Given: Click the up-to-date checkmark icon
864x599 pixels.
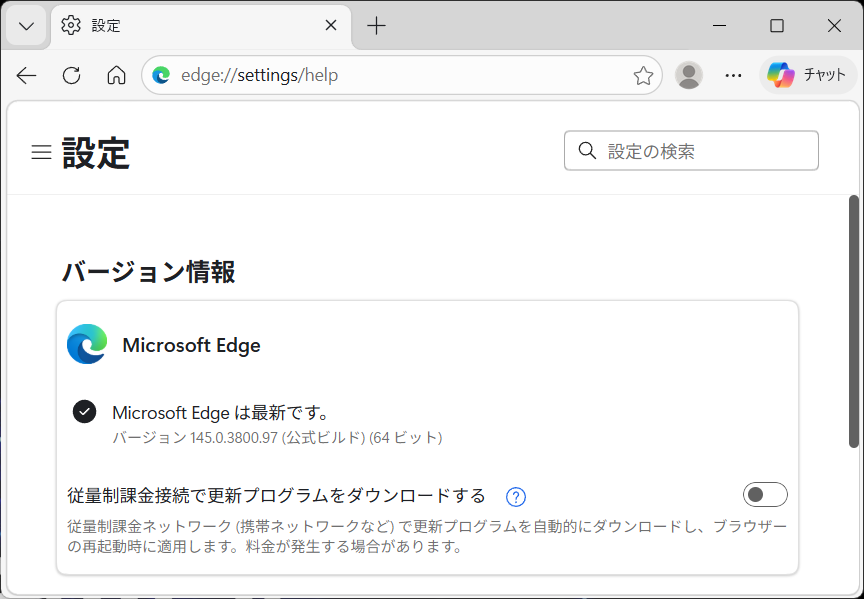Looking at the screenshot, I should click(84, 412).
